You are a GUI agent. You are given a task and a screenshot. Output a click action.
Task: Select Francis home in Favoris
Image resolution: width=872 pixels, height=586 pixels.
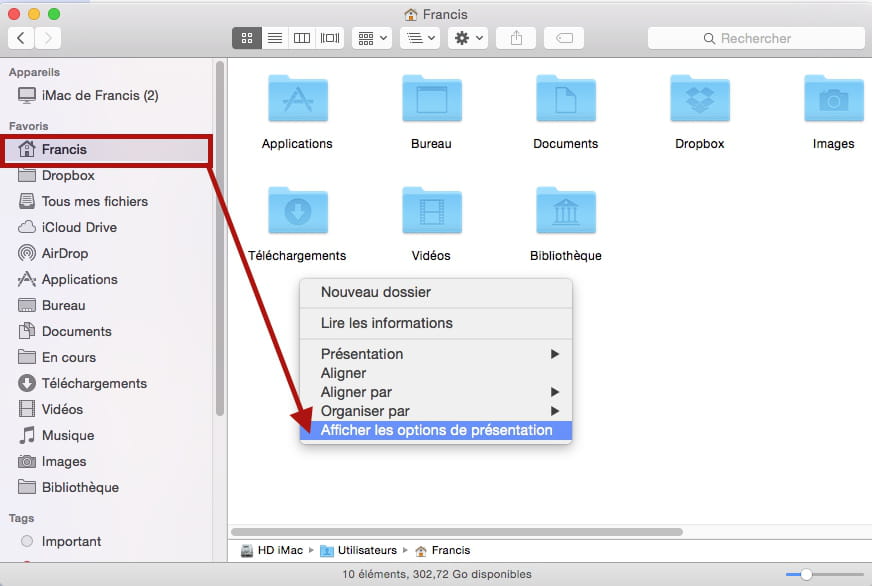(x=107, y=150)
